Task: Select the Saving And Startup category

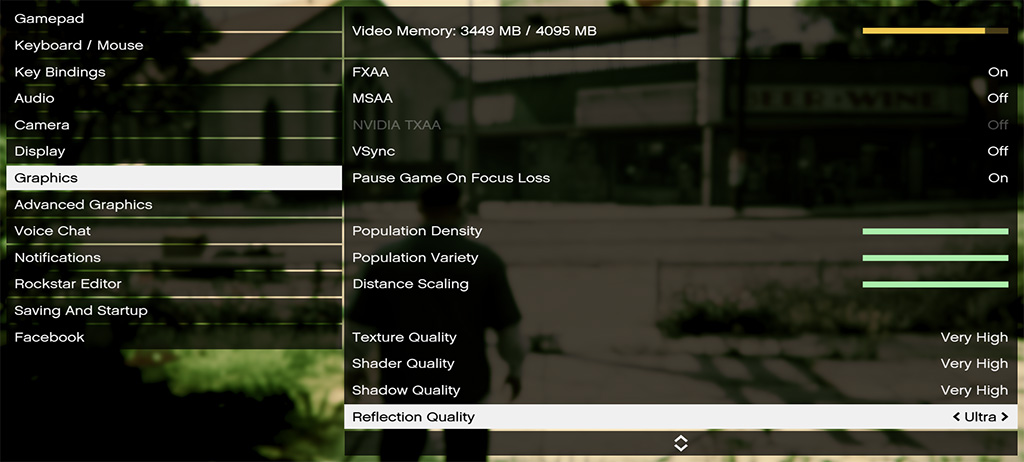Action: click(80, 311)
